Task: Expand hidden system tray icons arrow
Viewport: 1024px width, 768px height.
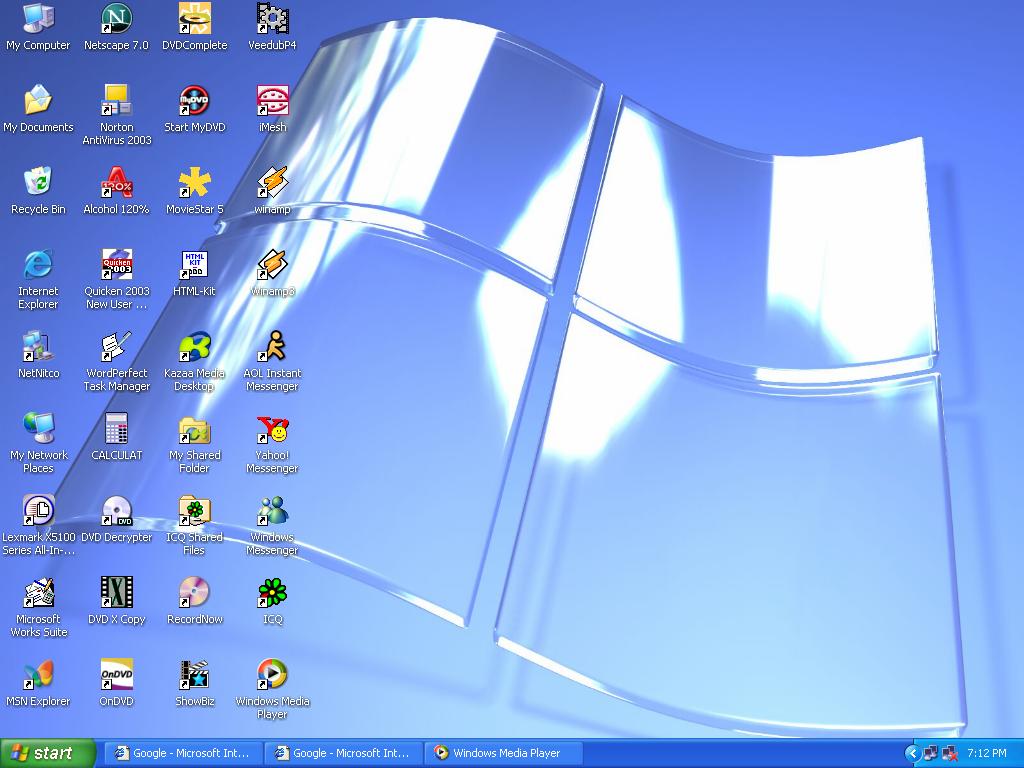Action: point(912,753)
